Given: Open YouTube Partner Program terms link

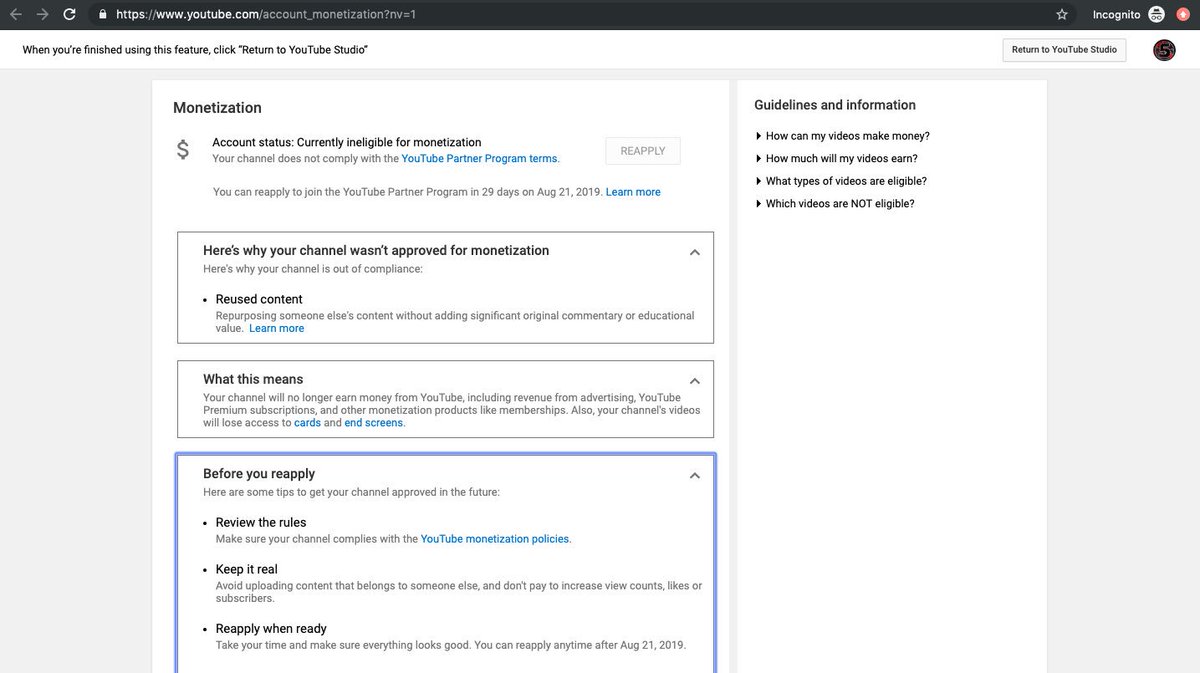Looking at the screenshot, I should (x=479, y=158).
